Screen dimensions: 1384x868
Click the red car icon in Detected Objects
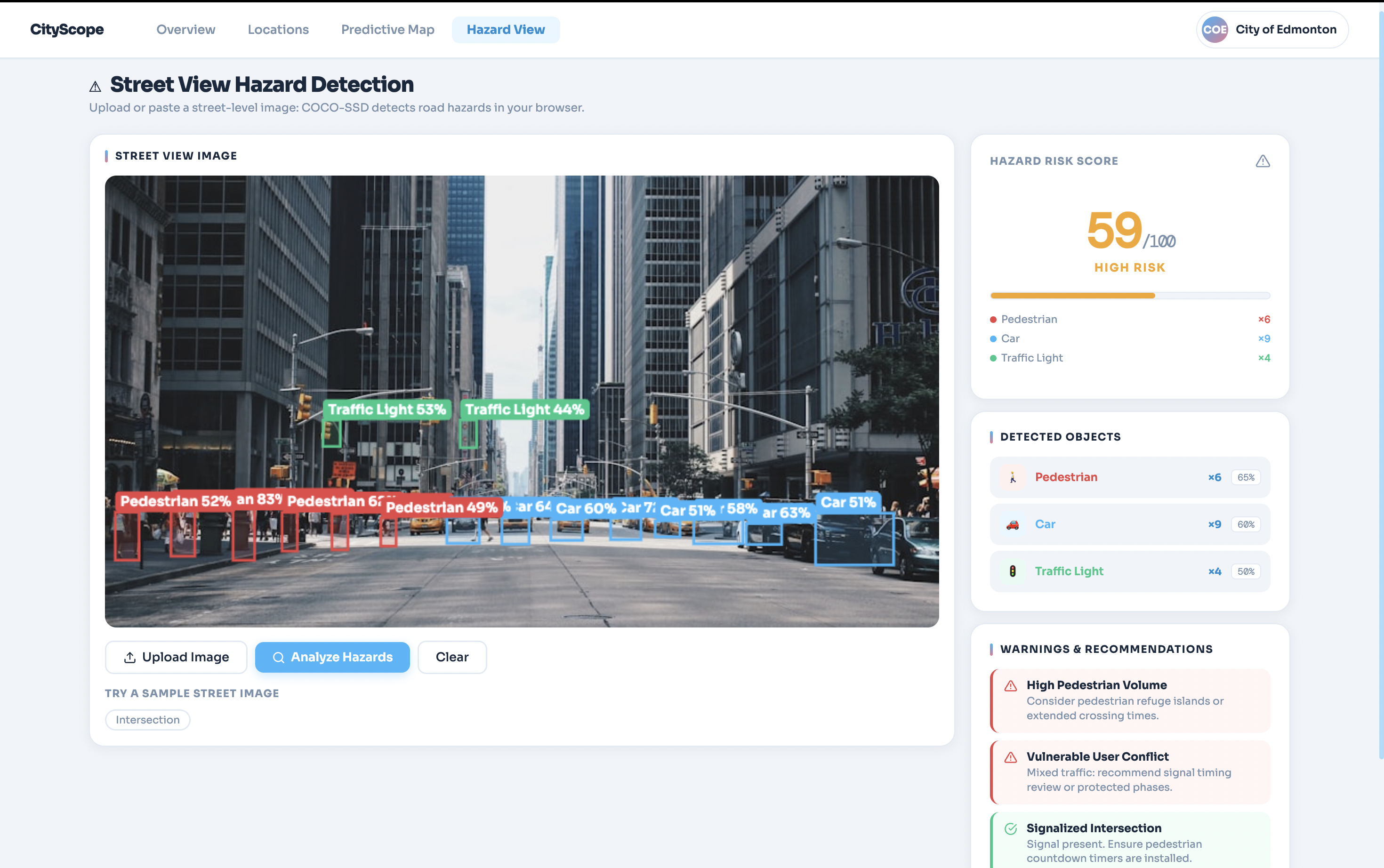[1013, 524]
